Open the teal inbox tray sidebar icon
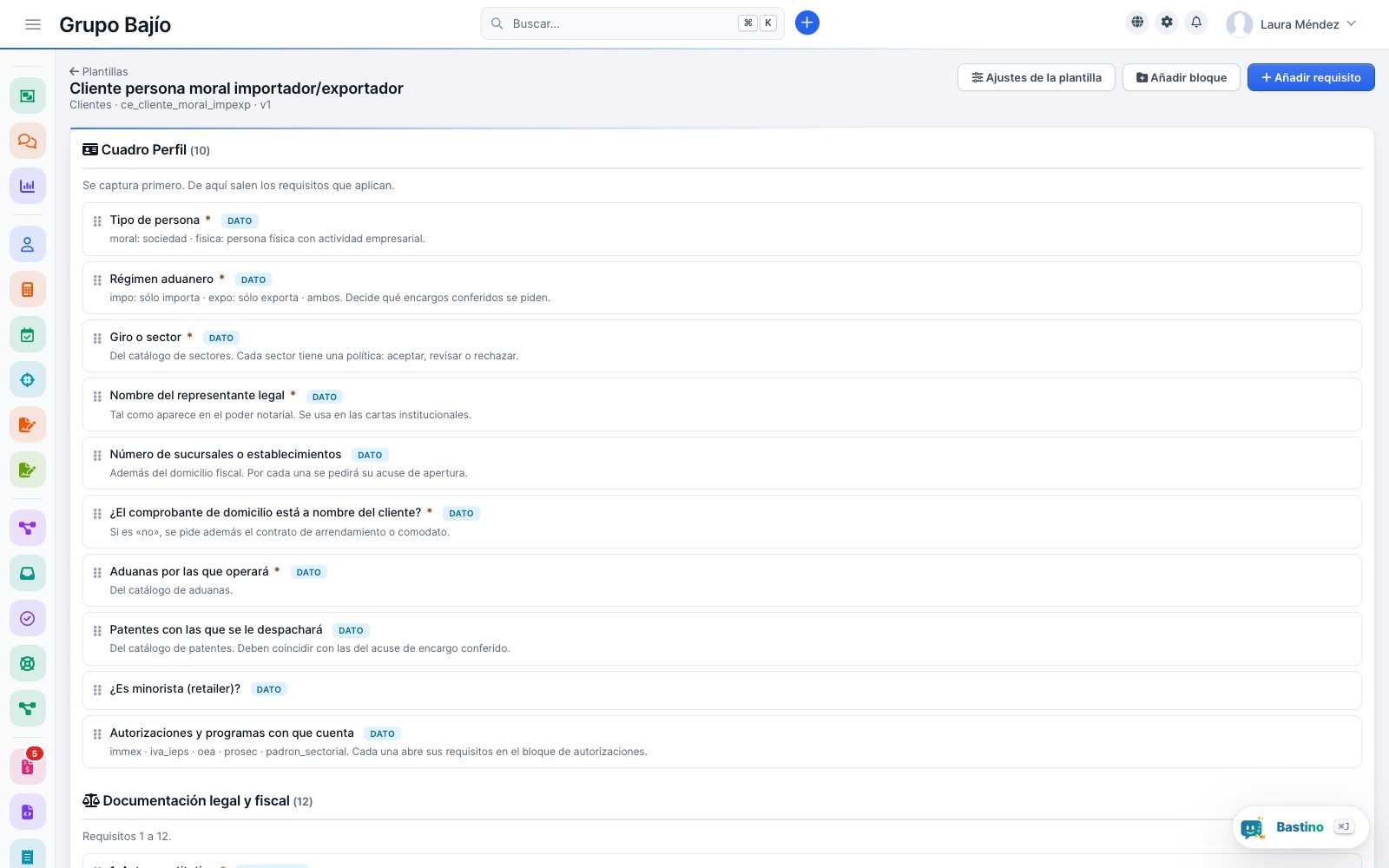The image size is (1389, 868). coord(28,573)
